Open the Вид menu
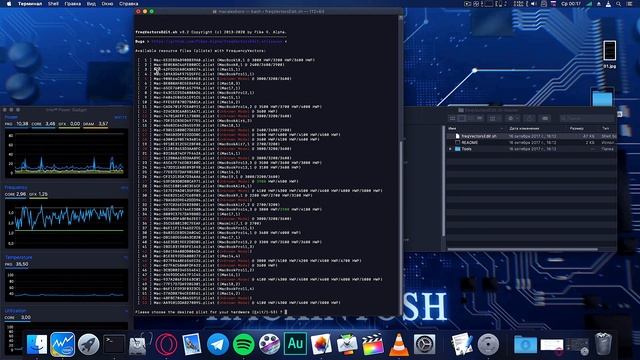 (x=91, y=4)
